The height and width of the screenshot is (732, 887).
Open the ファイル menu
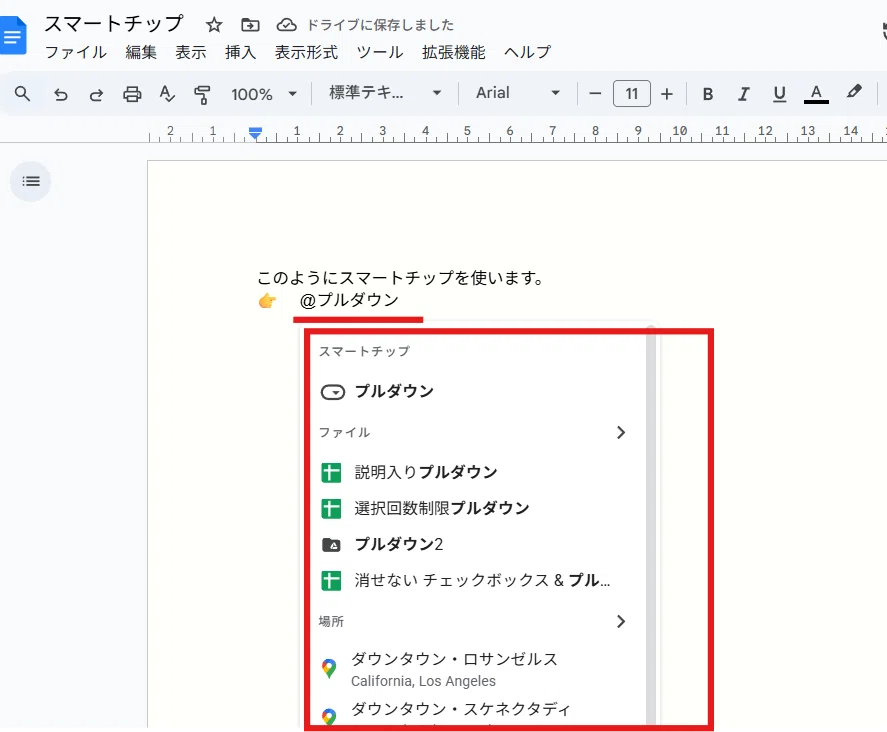[x=76, y=52]
